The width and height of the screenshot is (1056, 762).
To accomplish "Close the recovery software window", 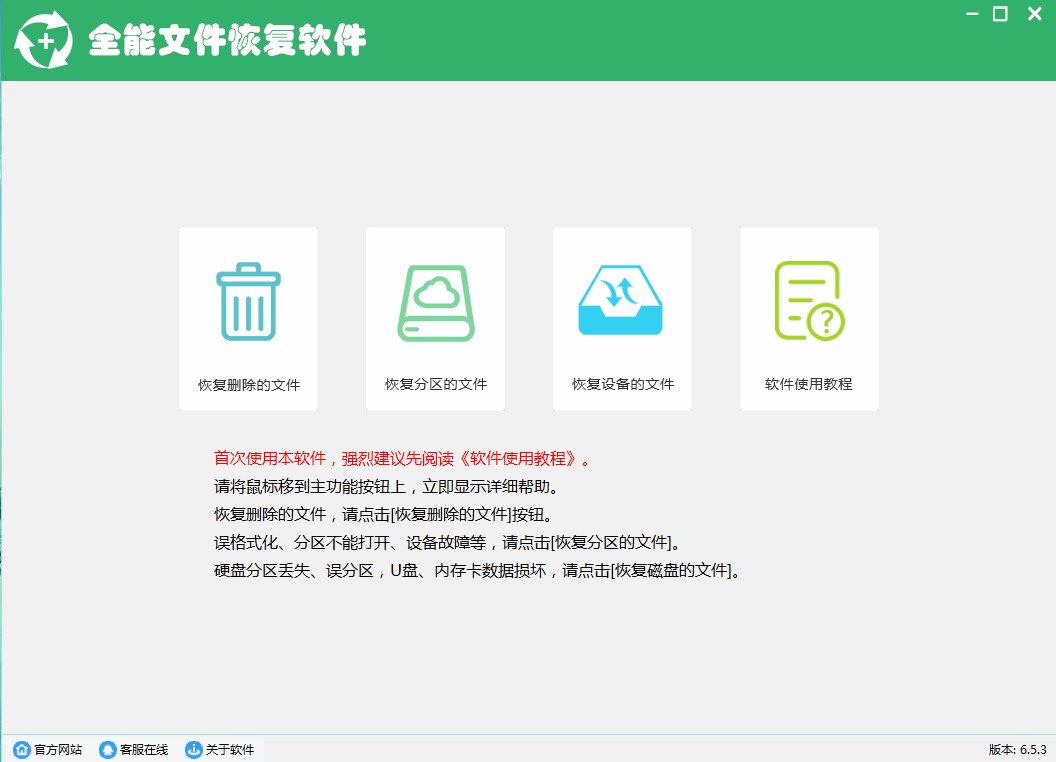I will (x=1035, y=13).
